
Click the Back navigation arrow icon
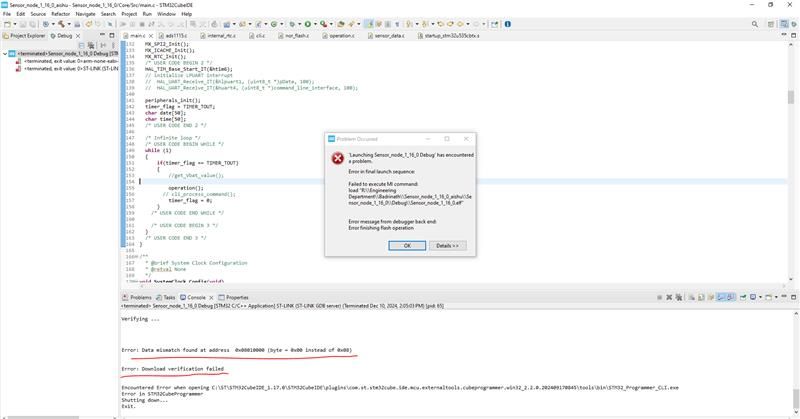pyautogui.click(x=460, y=24)
